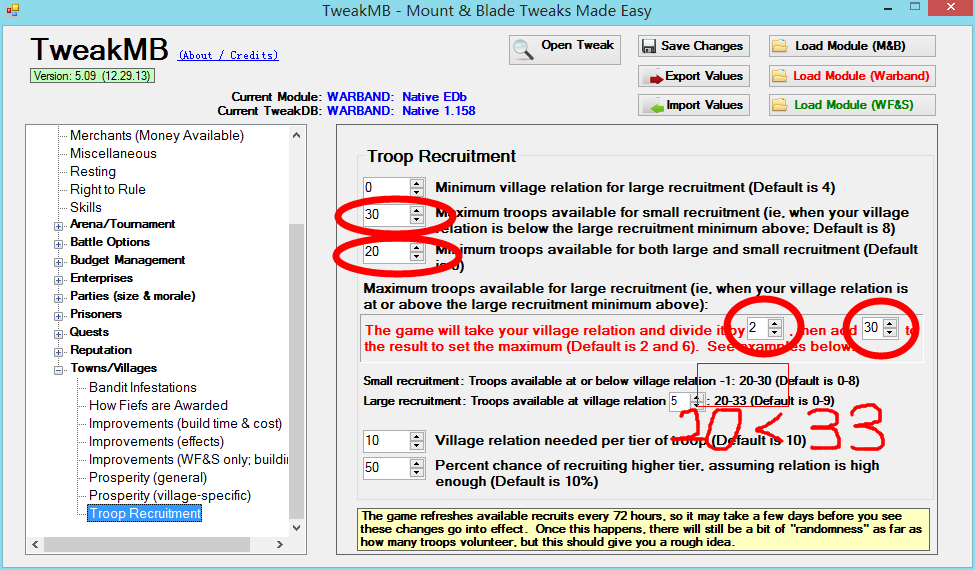Image resolution: width=975 pixels, height=570 pixels.
Task: Click Import Values button
Action: coord(693,105)
